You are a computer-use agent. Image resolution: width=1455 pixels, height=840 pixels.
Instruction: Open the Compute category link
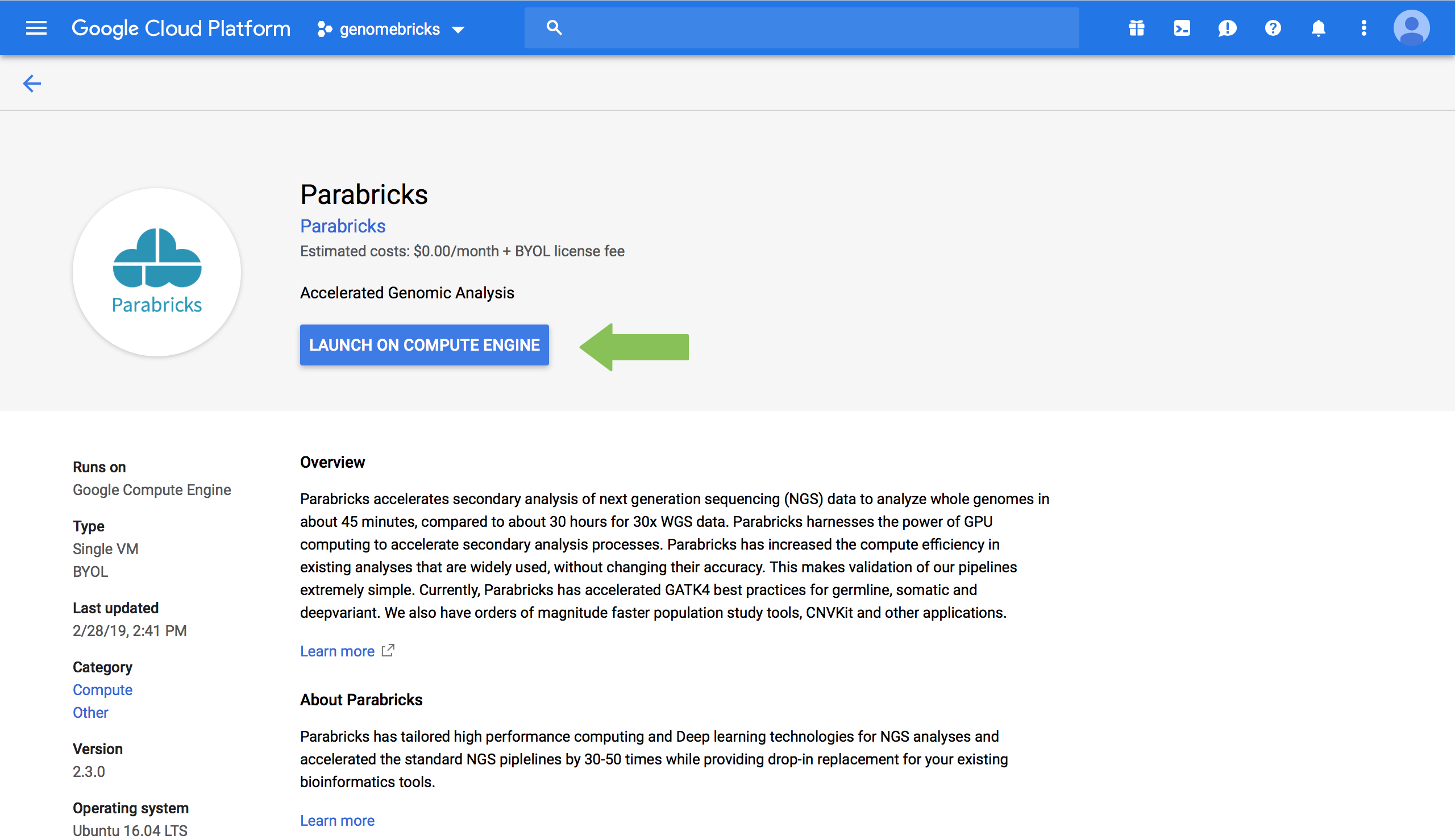point(103,690)
